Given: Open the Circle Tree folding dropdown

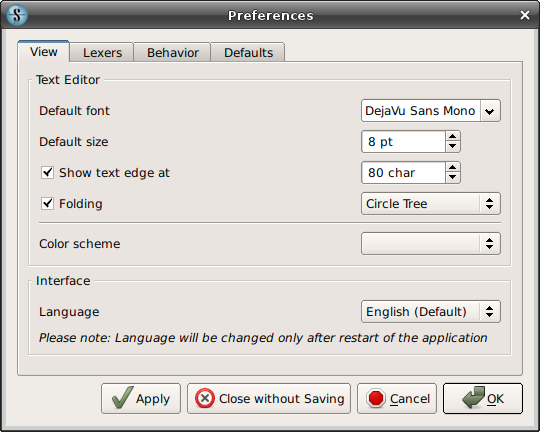Looking at the screenshot, I should pyautogui.click(x=430, y=204).
